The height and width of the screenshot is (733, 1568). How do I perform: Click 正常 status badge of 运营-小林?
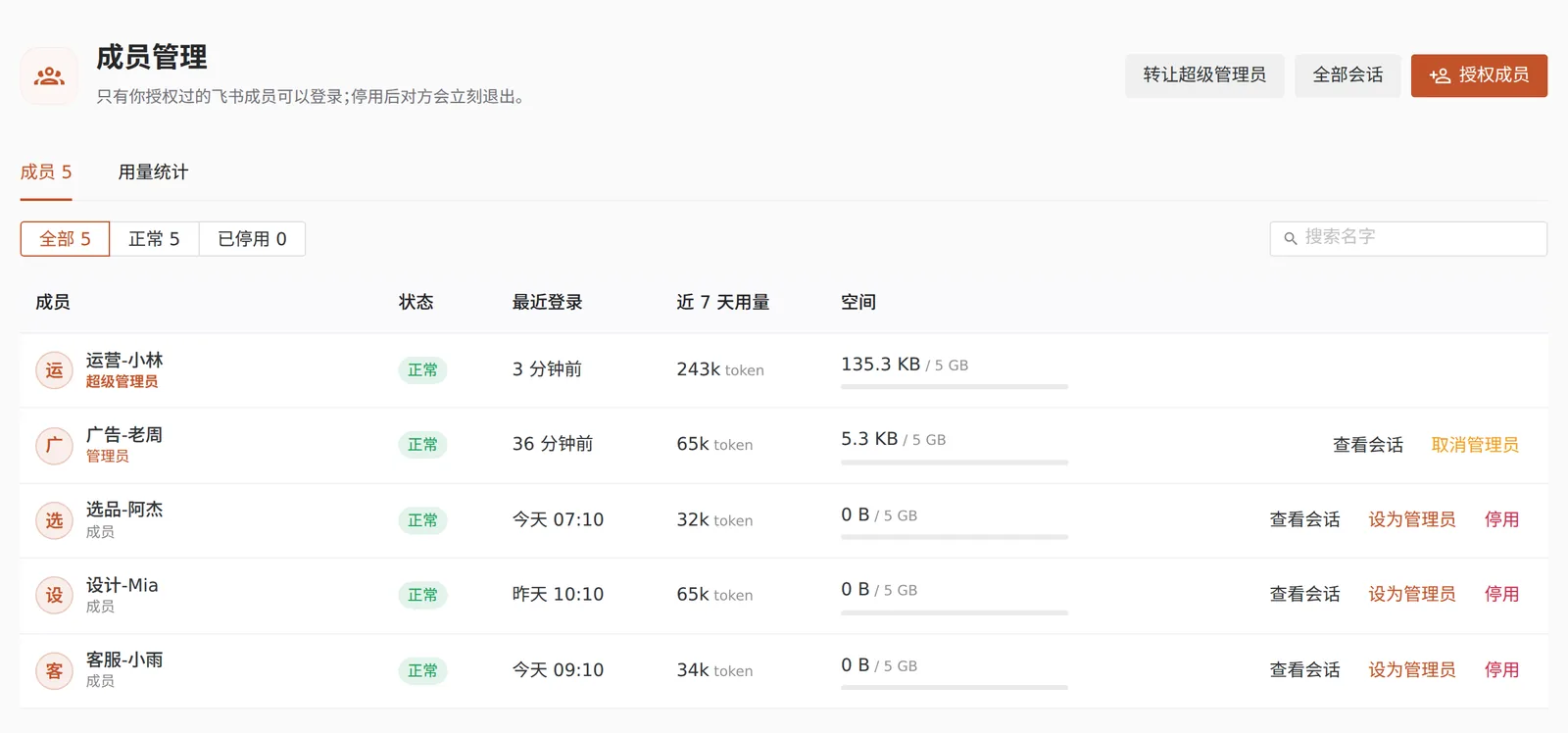[422, 370]
